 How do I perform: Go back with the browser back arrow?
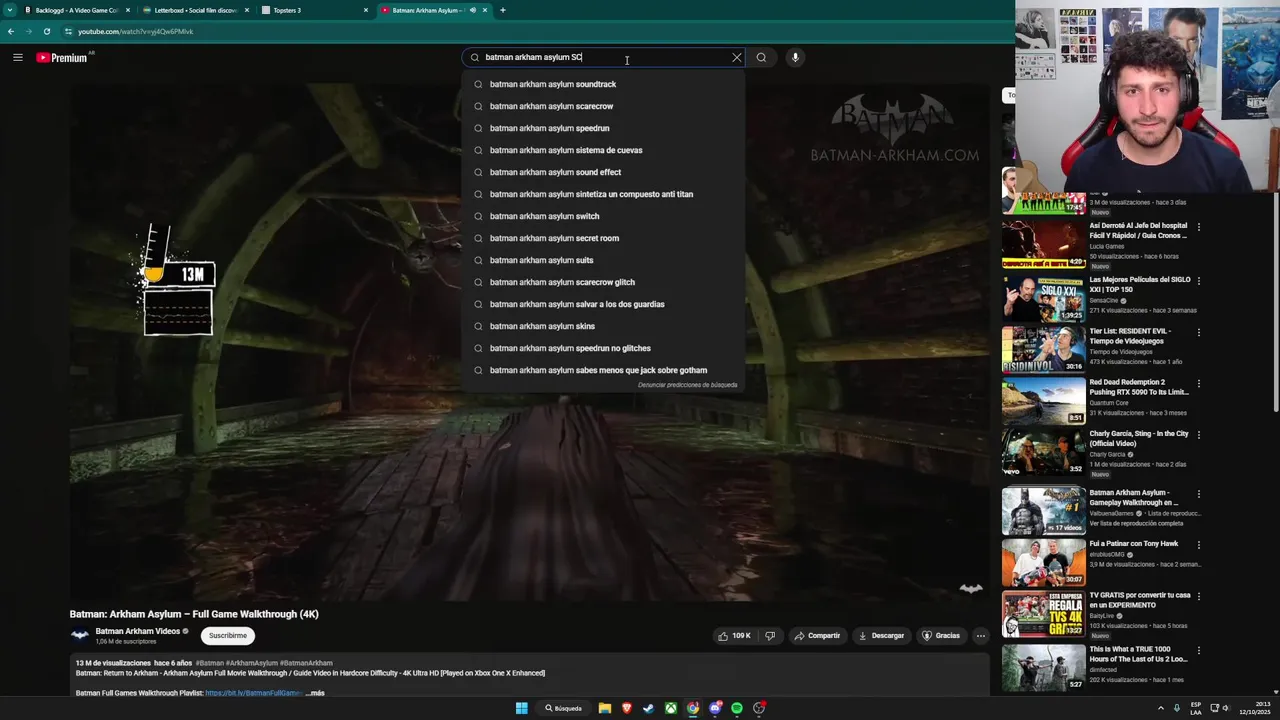pyautogui.click(x=10, y=31)
